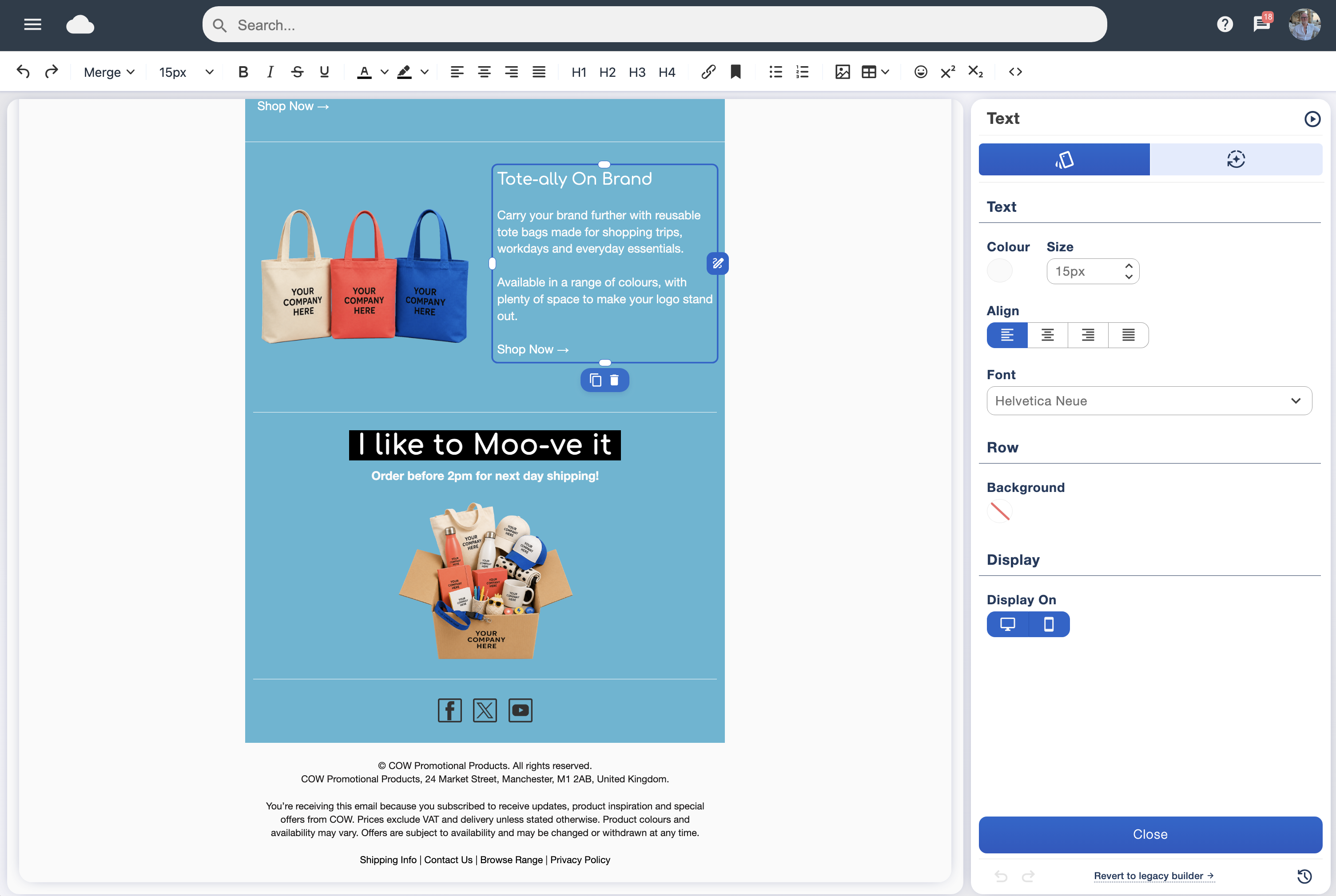Image resolution: width=1336 pixels, height=896 pixels.
Task: Center text using the toolbar
Action: (484, 72)
